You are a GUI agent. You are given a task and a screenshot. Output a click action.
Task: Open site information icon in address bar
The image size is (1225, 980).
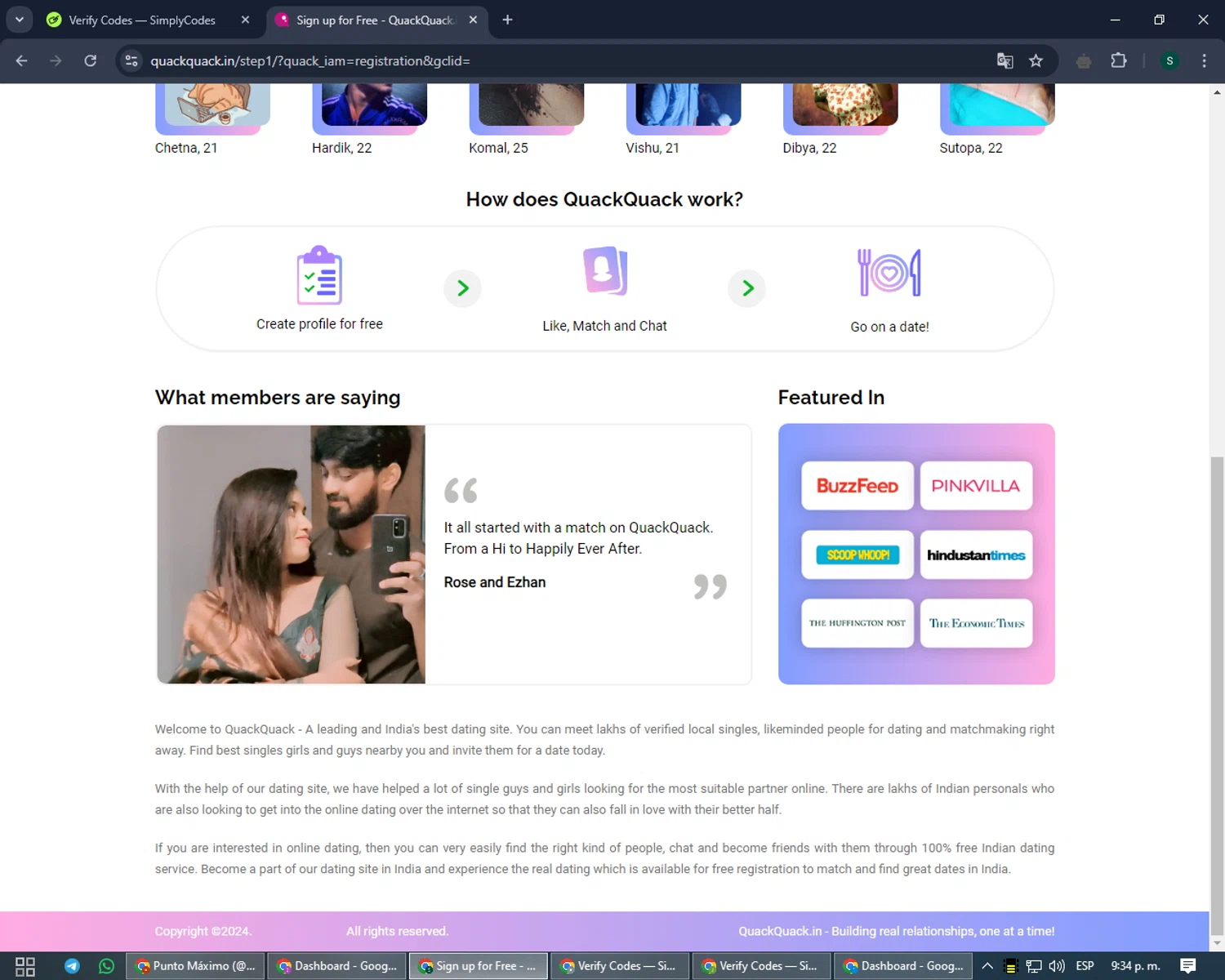click(x=131, y=60)
